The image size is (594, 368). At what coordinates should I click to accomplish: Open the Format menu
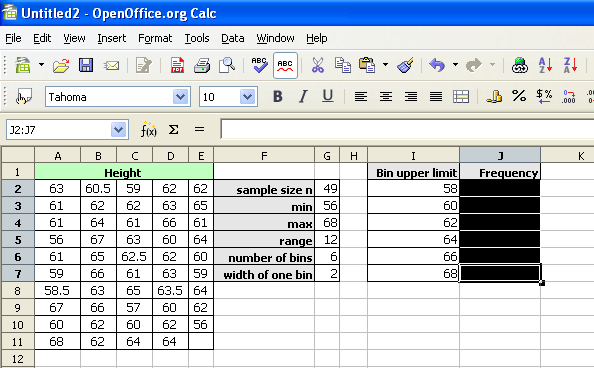click(x=155, y=38)
